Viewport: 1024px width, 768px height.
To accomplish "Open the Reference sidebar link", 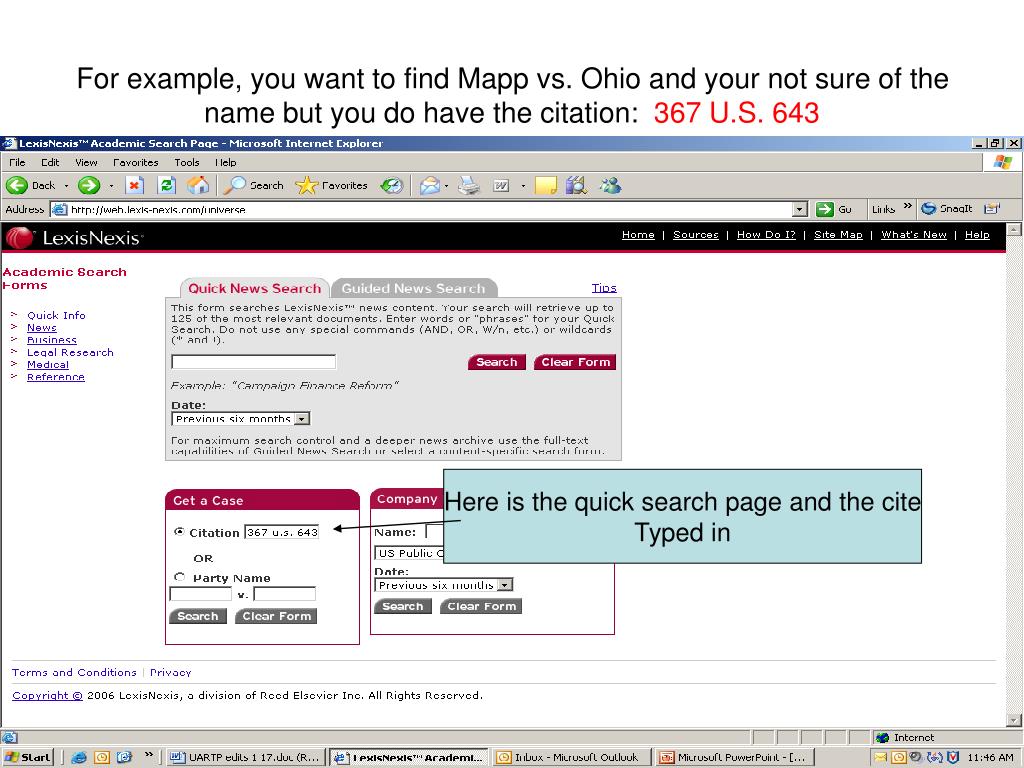I will coord(56,377).
